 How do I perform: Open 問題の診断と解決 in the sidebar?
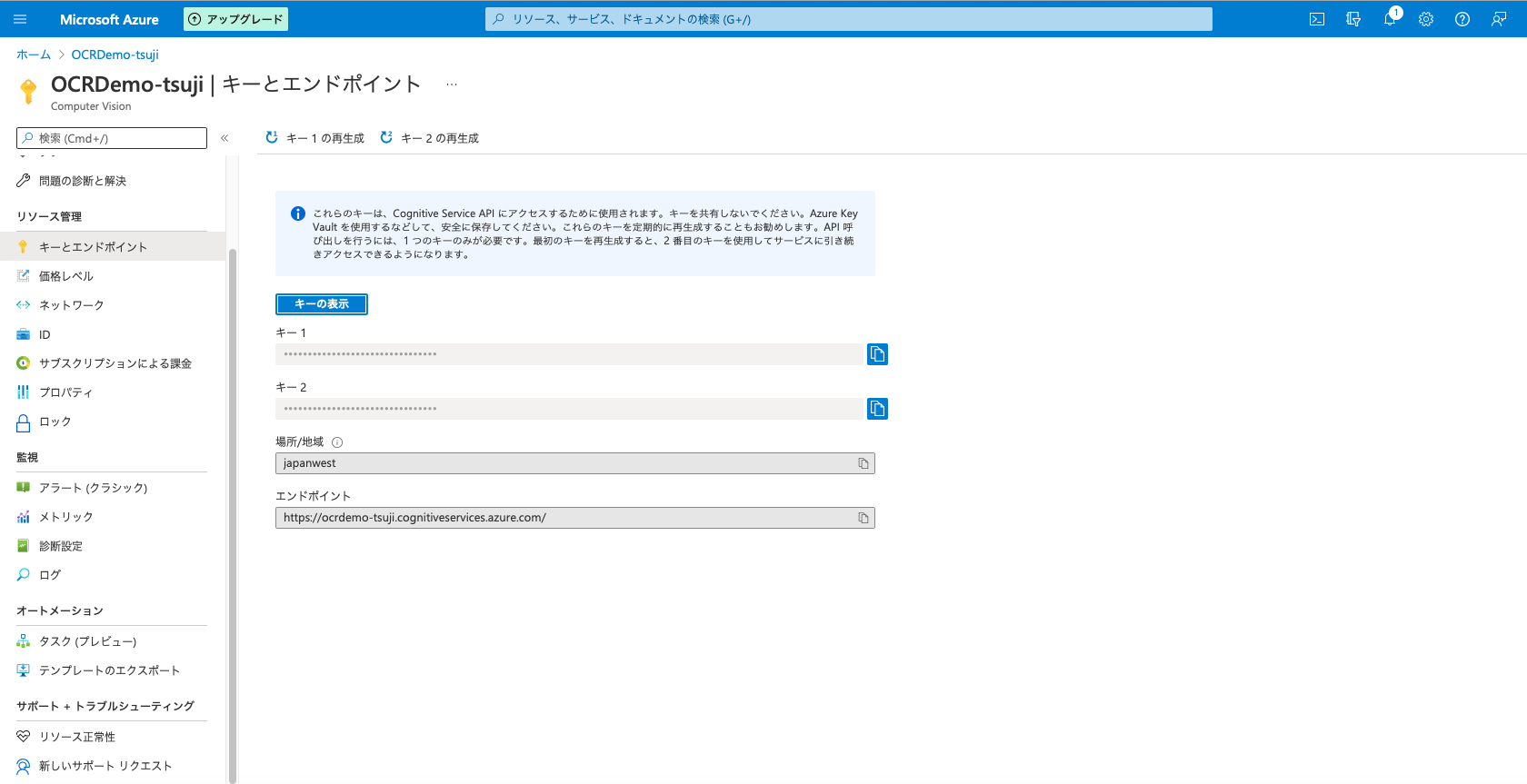[x=113, y=181]
